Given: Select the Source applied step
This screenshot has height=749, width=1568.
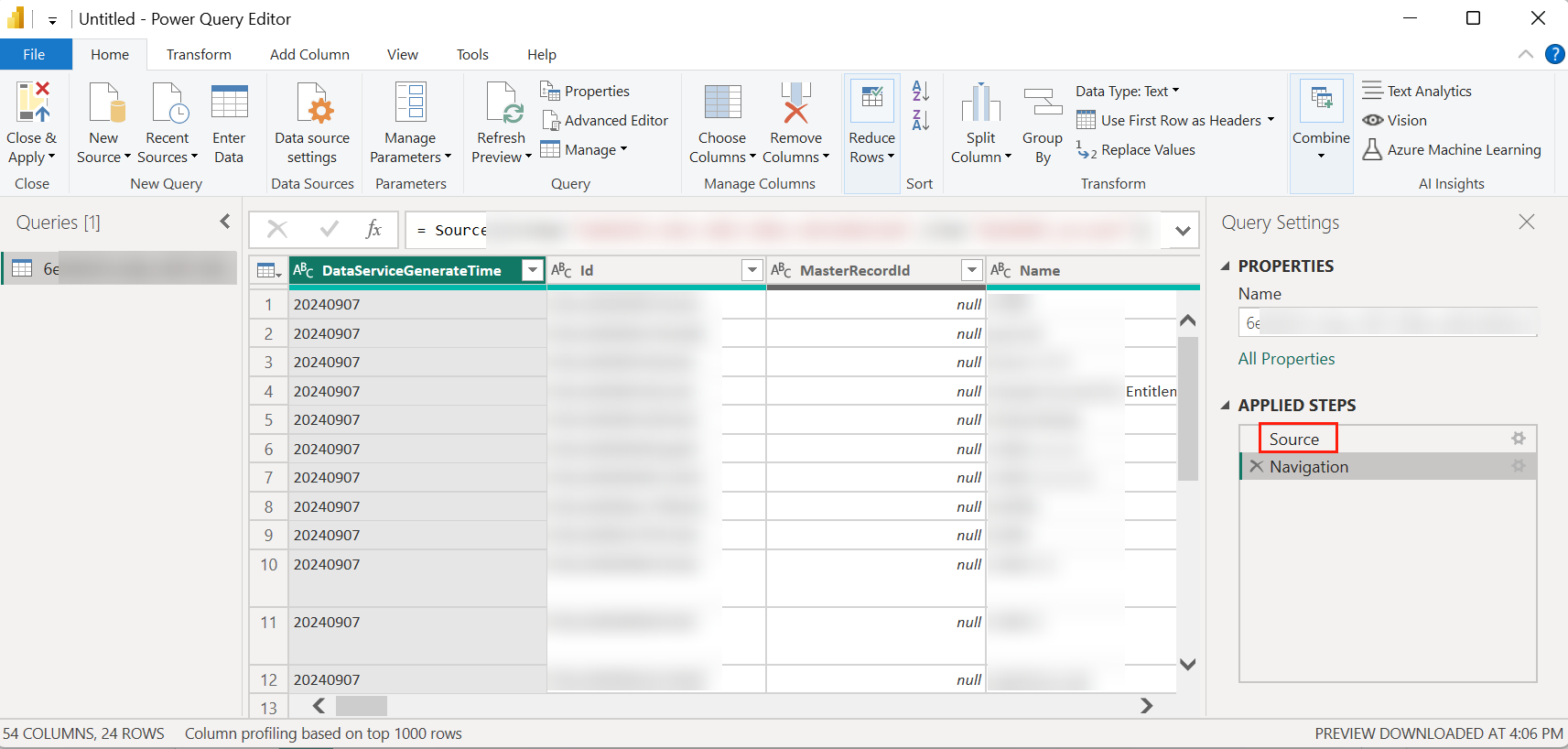Looking at the screenshot, I should point(1294,440).
